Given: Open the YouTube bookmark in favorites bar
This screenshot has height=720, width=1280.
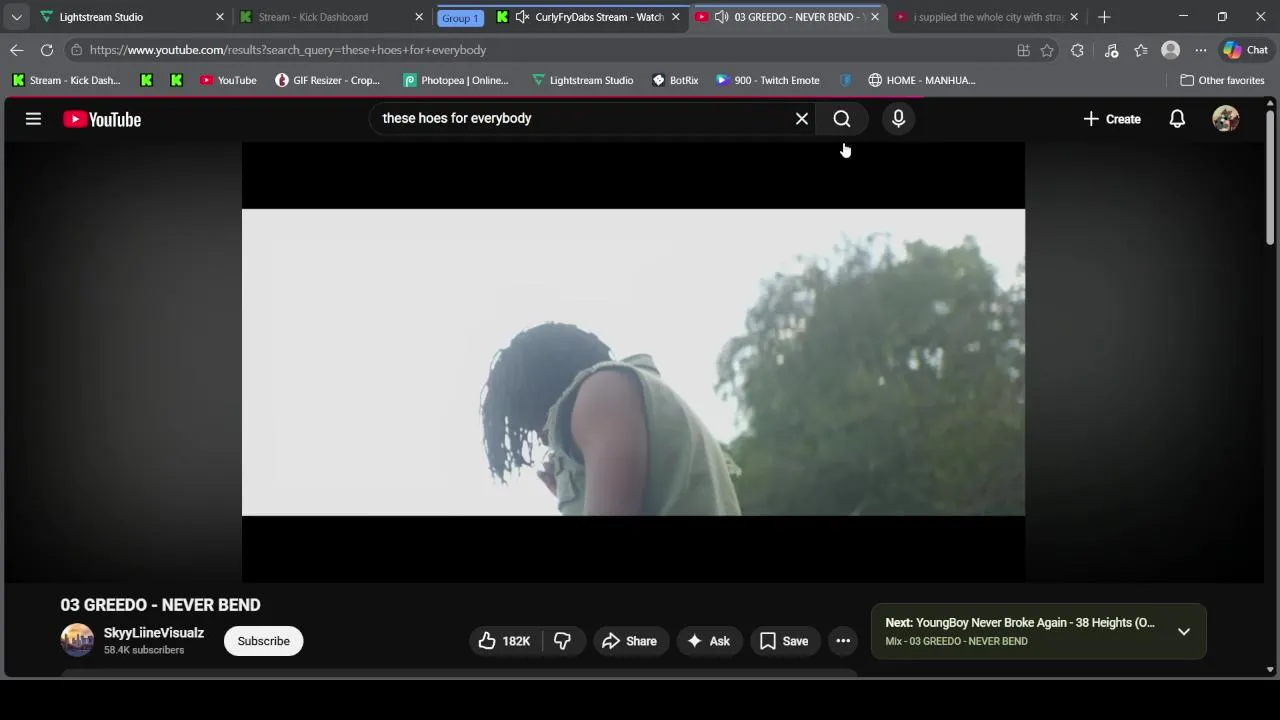Looking at the screenshot, I should [228, 80].
